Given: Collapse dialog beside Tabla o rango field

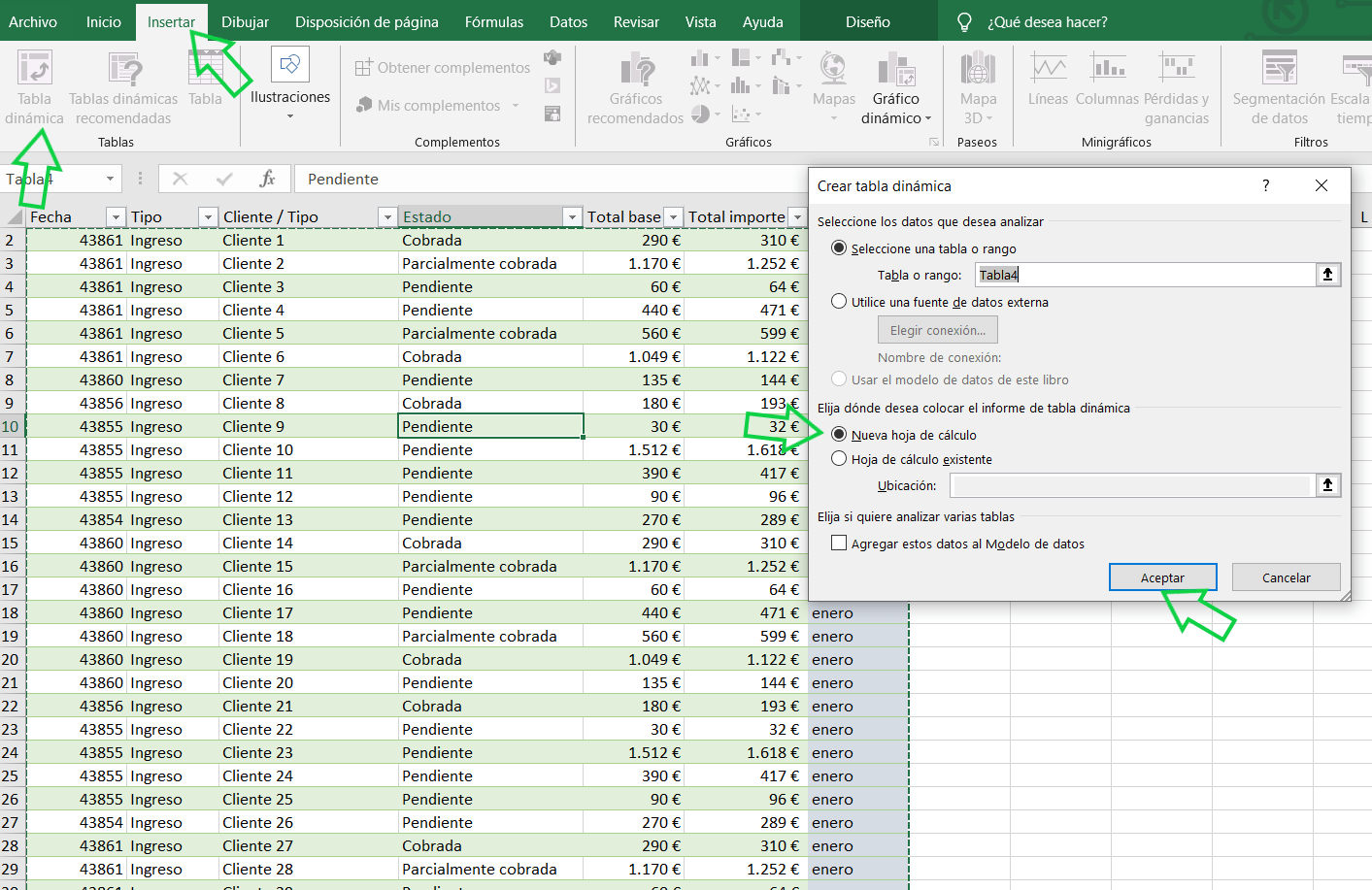Looking at the screenshot, I should pyautogui.click(x=1327, y=275).
